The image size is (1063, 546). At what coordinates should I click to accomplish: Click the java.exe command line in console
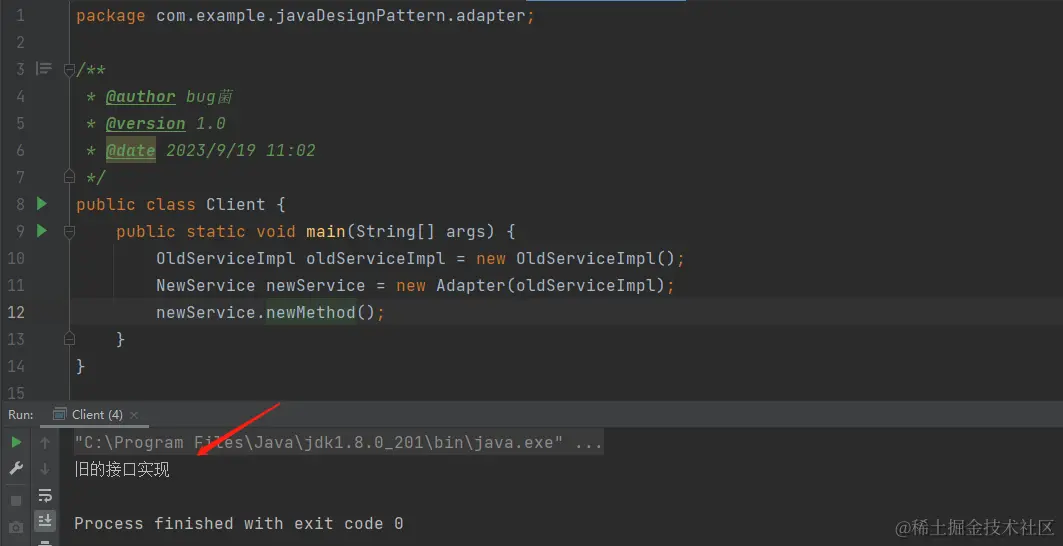coord(338,443)
